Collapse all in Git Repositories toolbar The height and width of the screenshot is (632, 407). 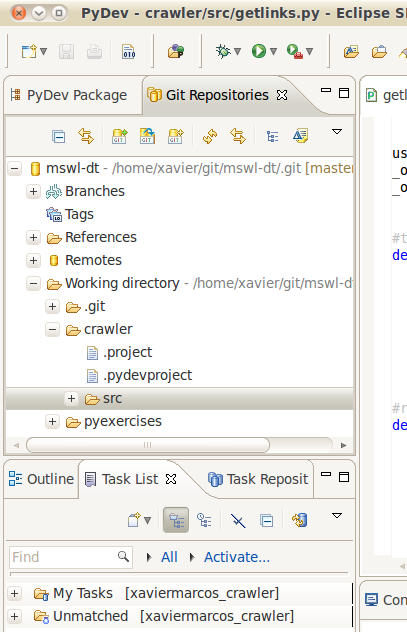click(58, 137)
